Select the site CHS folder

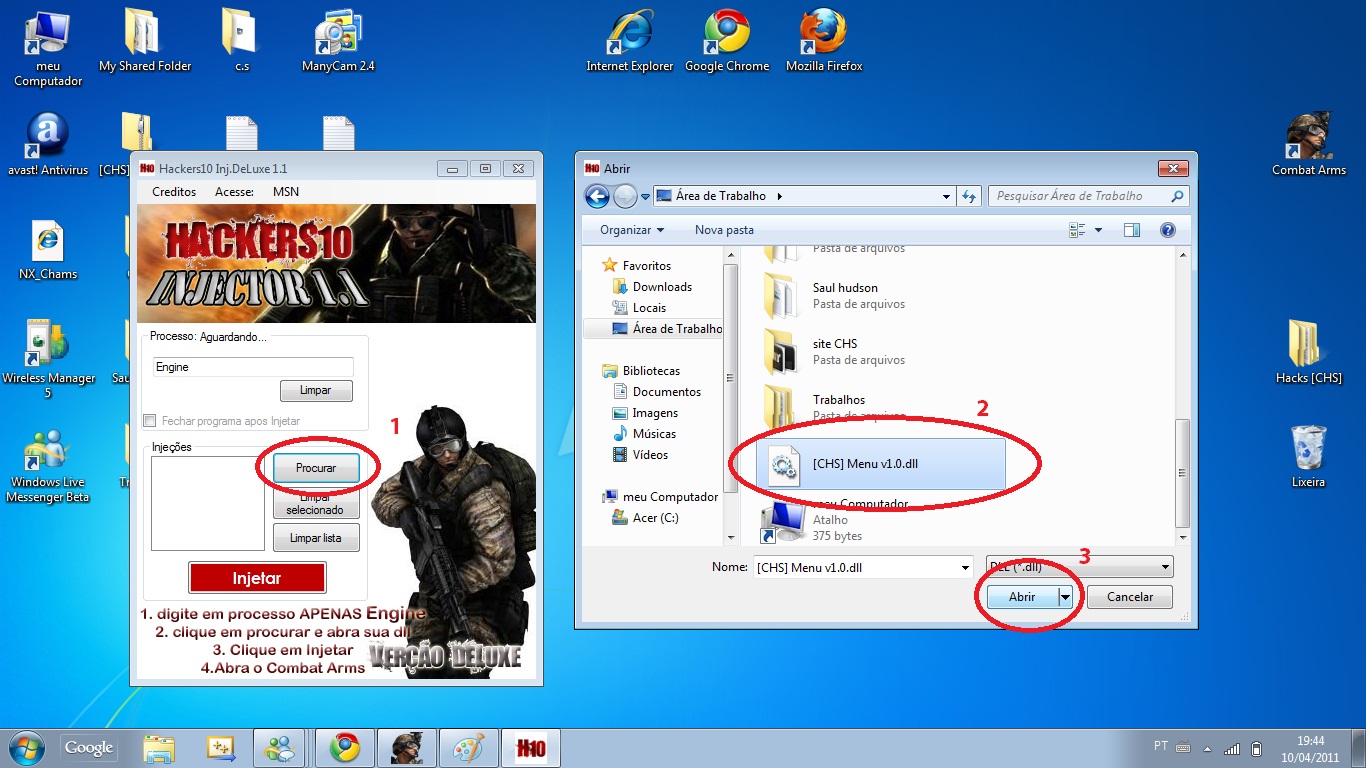[x=883, y=351]
